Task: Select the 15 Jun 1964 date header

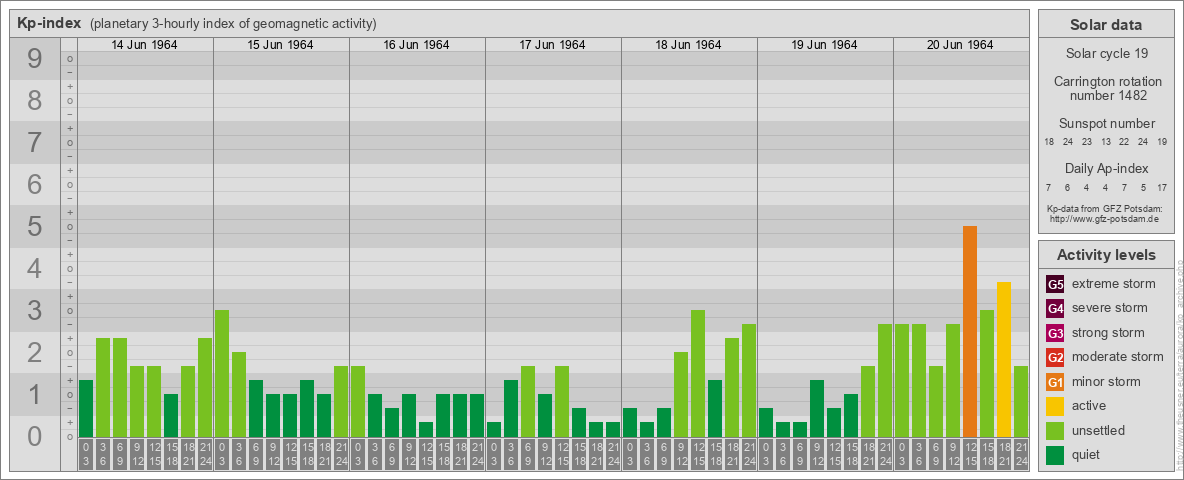Action: 281,45
